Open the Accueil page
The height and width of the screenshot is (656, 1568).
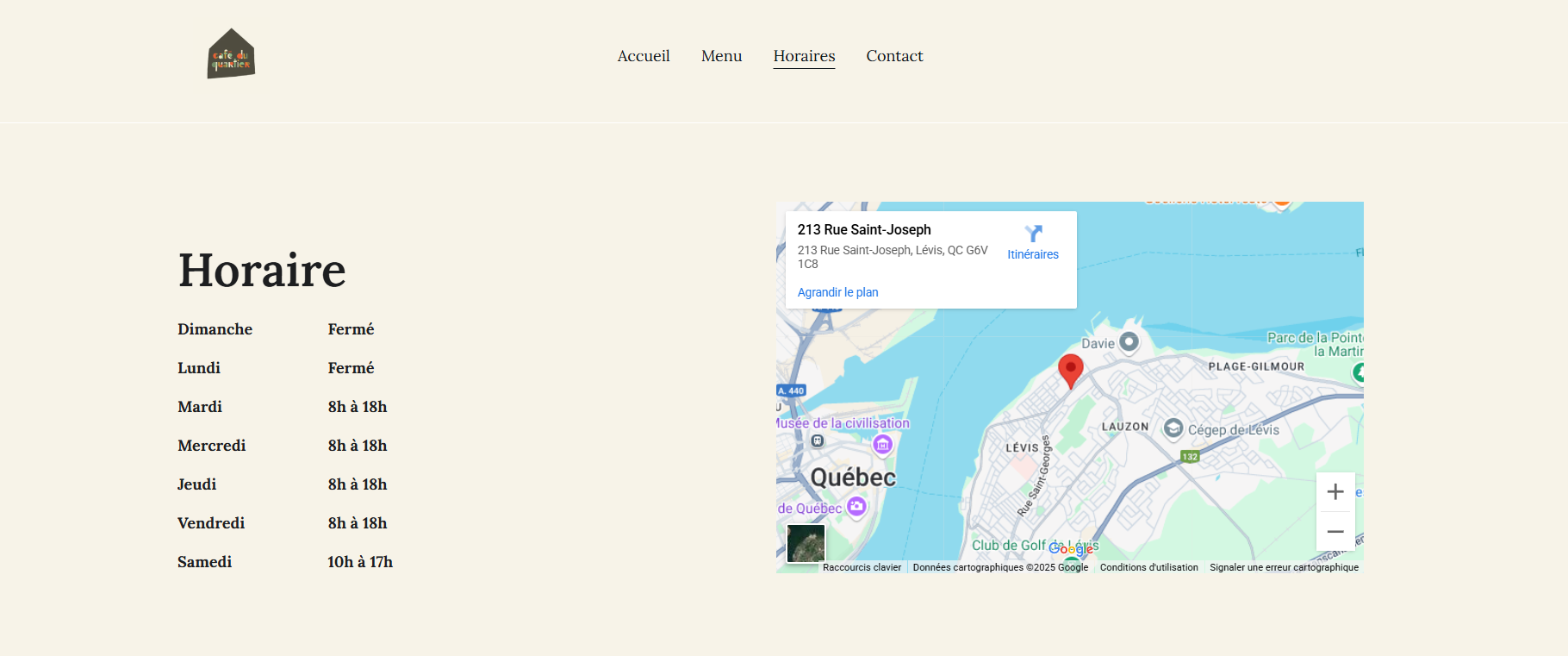pos(643,56)
